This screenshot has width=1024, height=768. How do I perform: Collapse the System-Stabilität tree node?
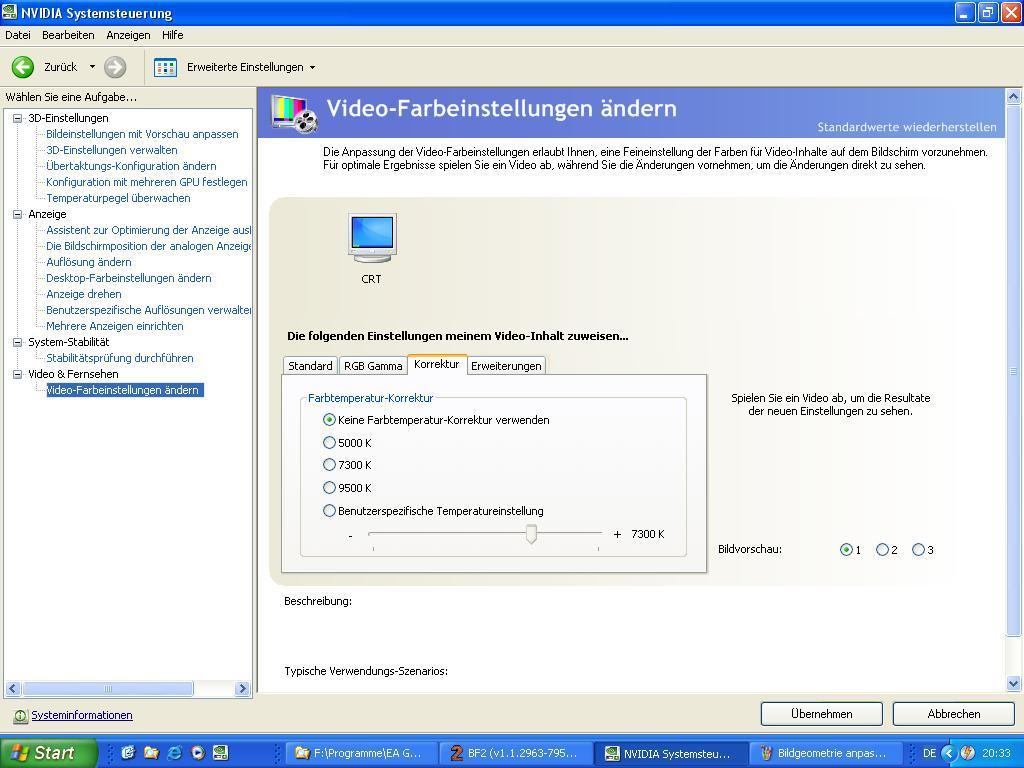click(18, 342)
